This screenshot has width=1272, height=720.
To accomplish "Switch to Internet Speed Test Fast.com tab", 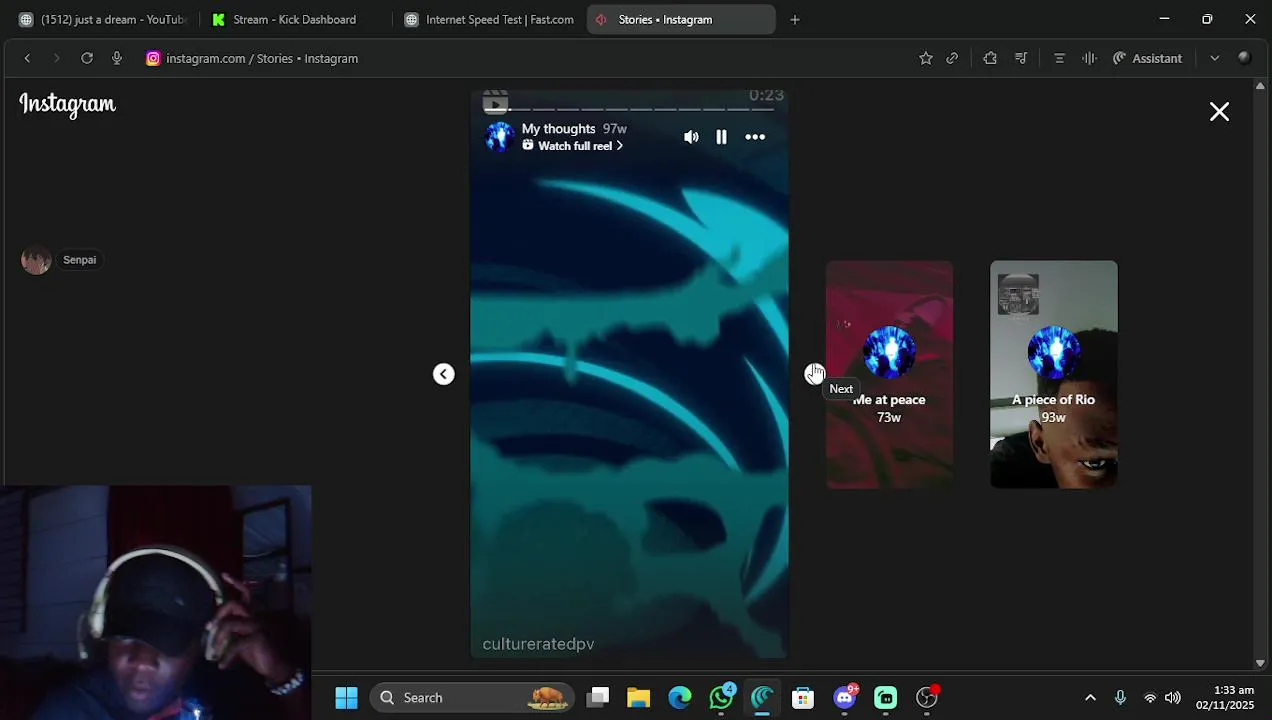I will pyautogui.click(x=488, y=19).
